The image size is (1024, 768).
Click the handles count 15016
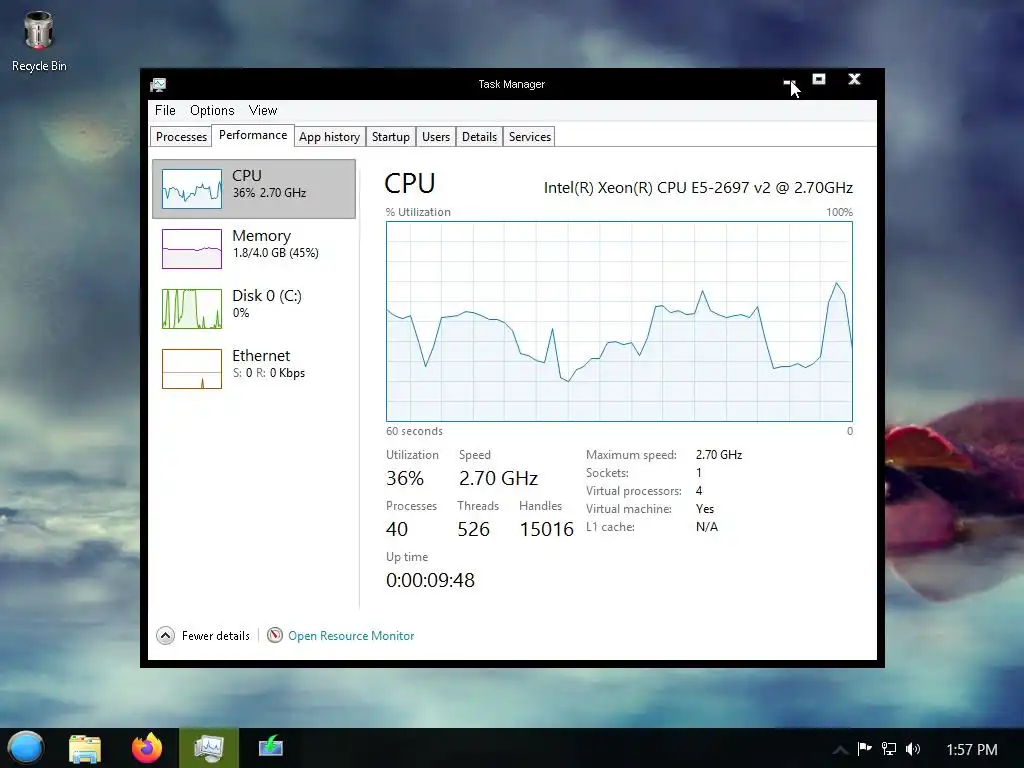pos(547,529)
